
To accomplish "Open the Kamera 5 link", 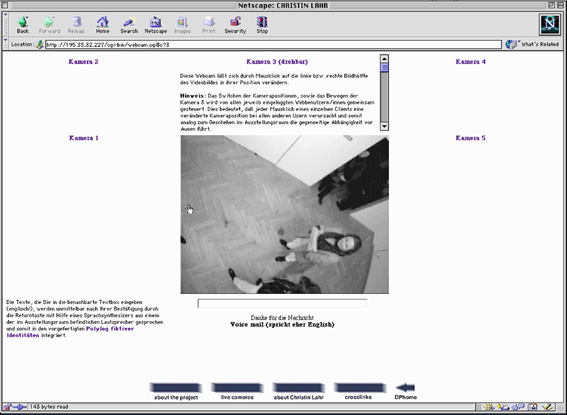I will tap(470, 138).
